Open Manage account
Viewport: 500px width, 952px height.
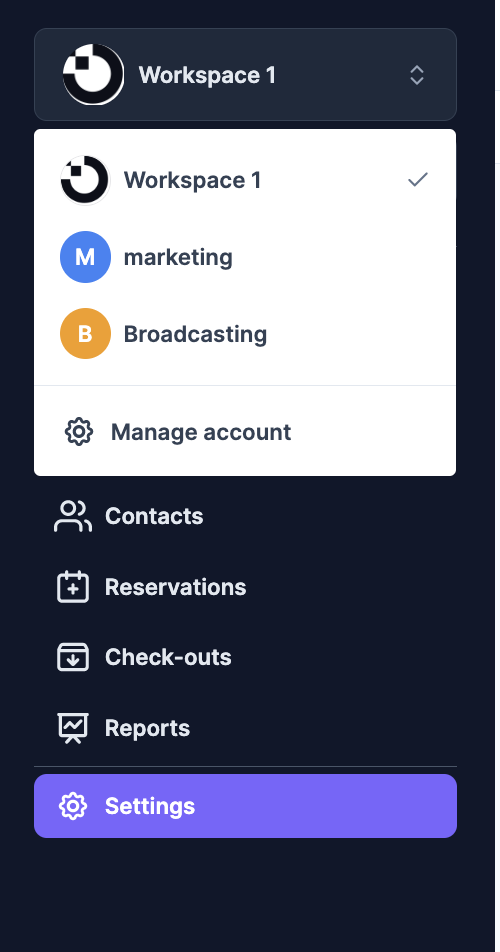pyautogui.click(x=245, y=432)
